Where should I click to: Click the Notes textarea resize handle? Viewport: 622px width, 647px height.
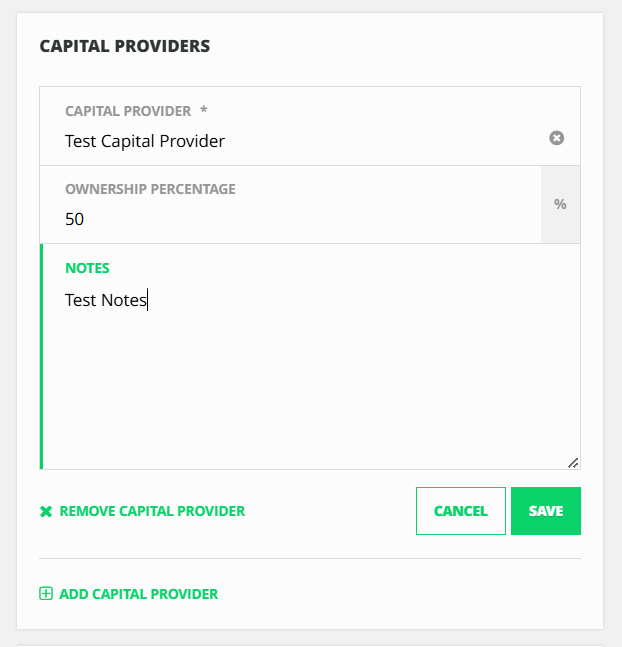(x=573, y=463)
